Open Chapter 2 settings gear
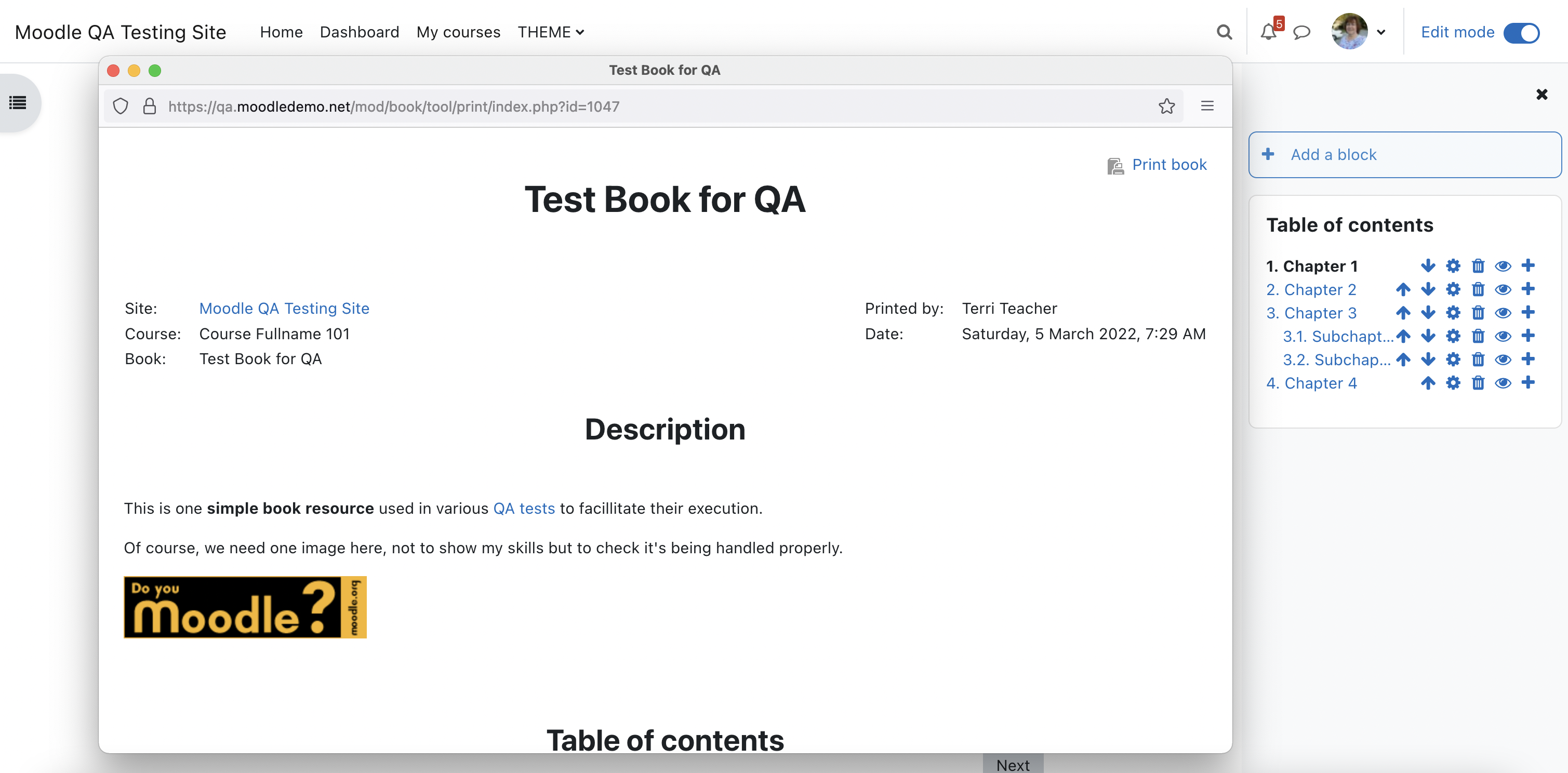1568x773 pixels. (x=1453, y=289)
